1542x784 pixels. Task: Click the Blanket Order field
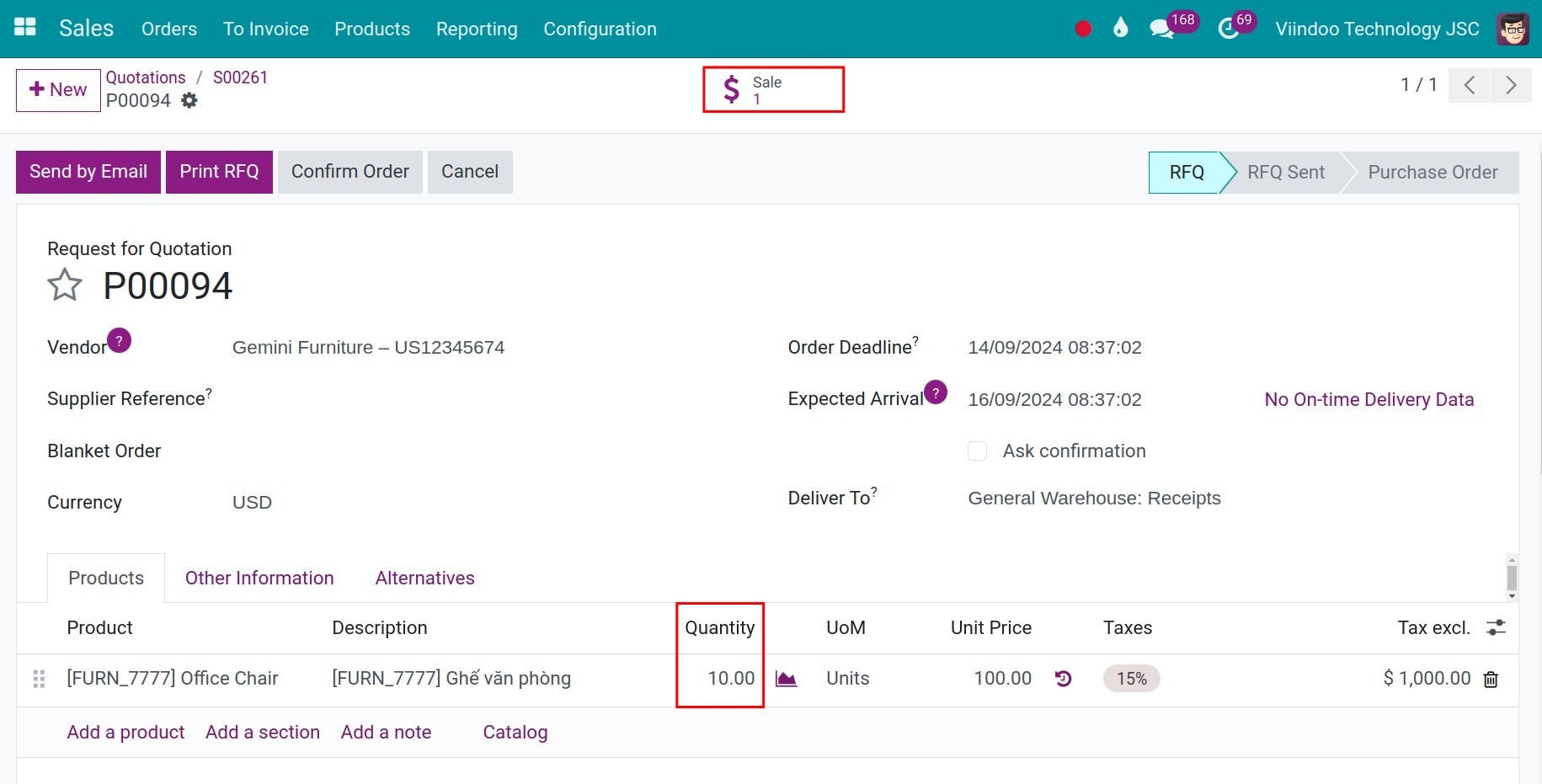click(x=483, y=451)
